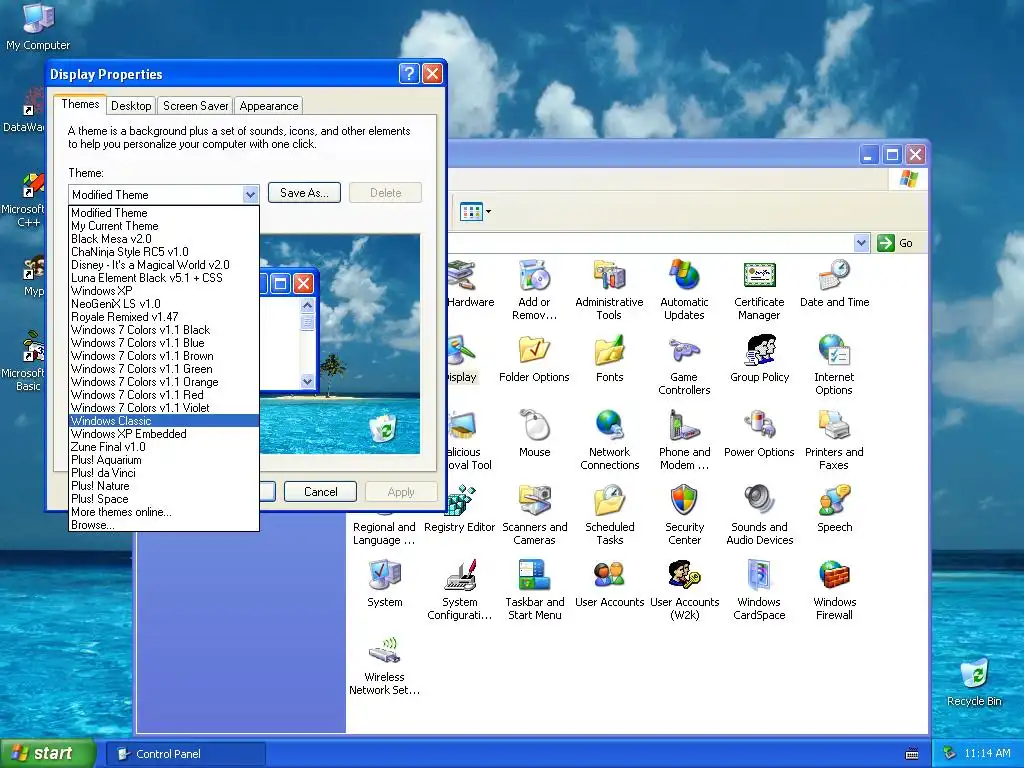Screen dimensions: 1024x768
Task: Choose Browse... in theme list
Action: coord(164,525)
